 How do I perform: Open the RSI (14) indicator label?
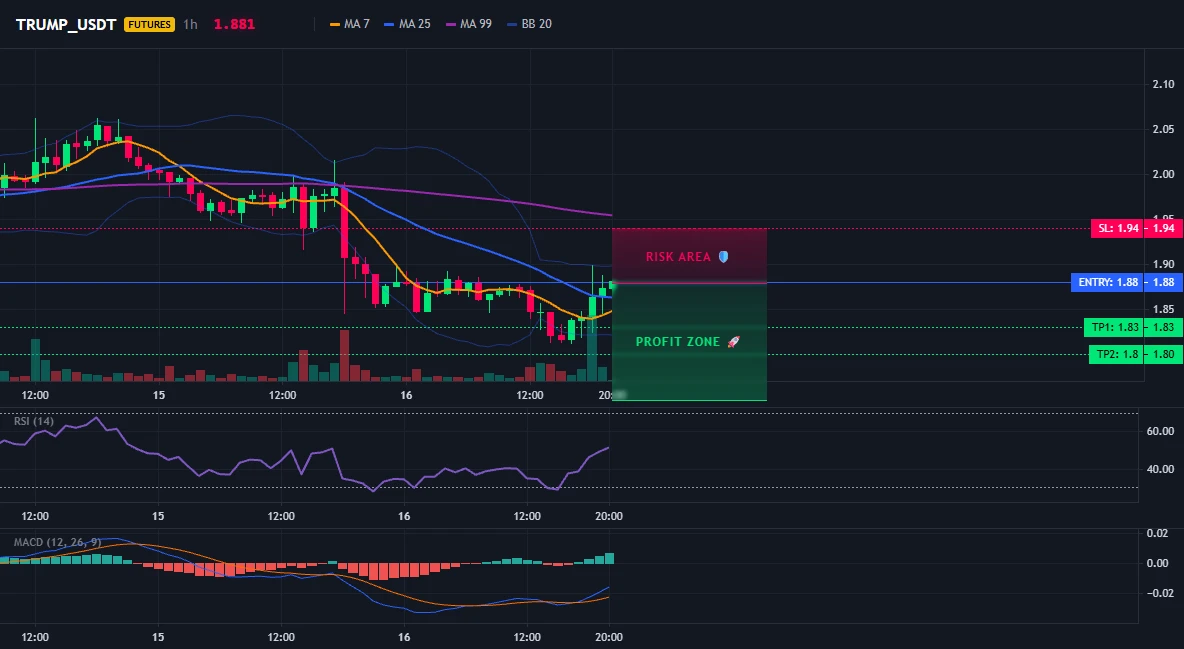click(34, 421)
